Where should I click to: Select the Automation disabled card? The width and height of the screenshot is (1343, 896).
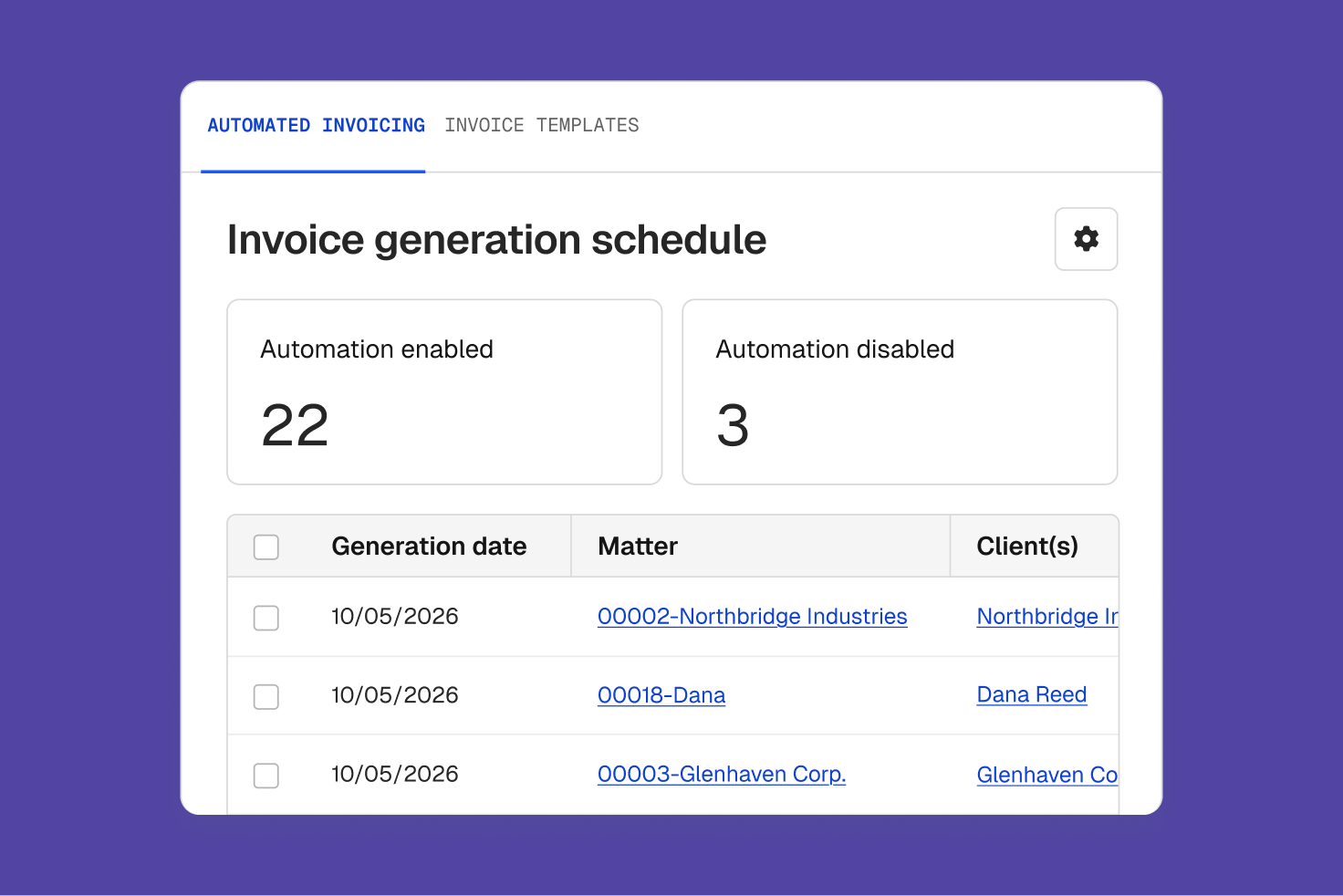[x=900, y=392]
